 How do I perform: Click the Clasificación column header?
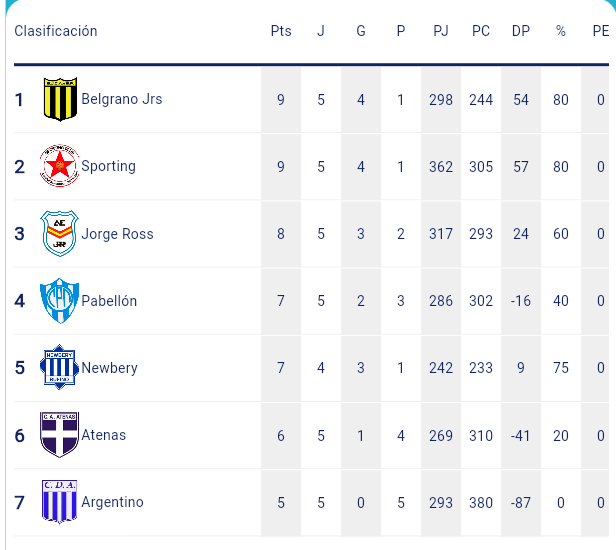[x=56, y=31]
